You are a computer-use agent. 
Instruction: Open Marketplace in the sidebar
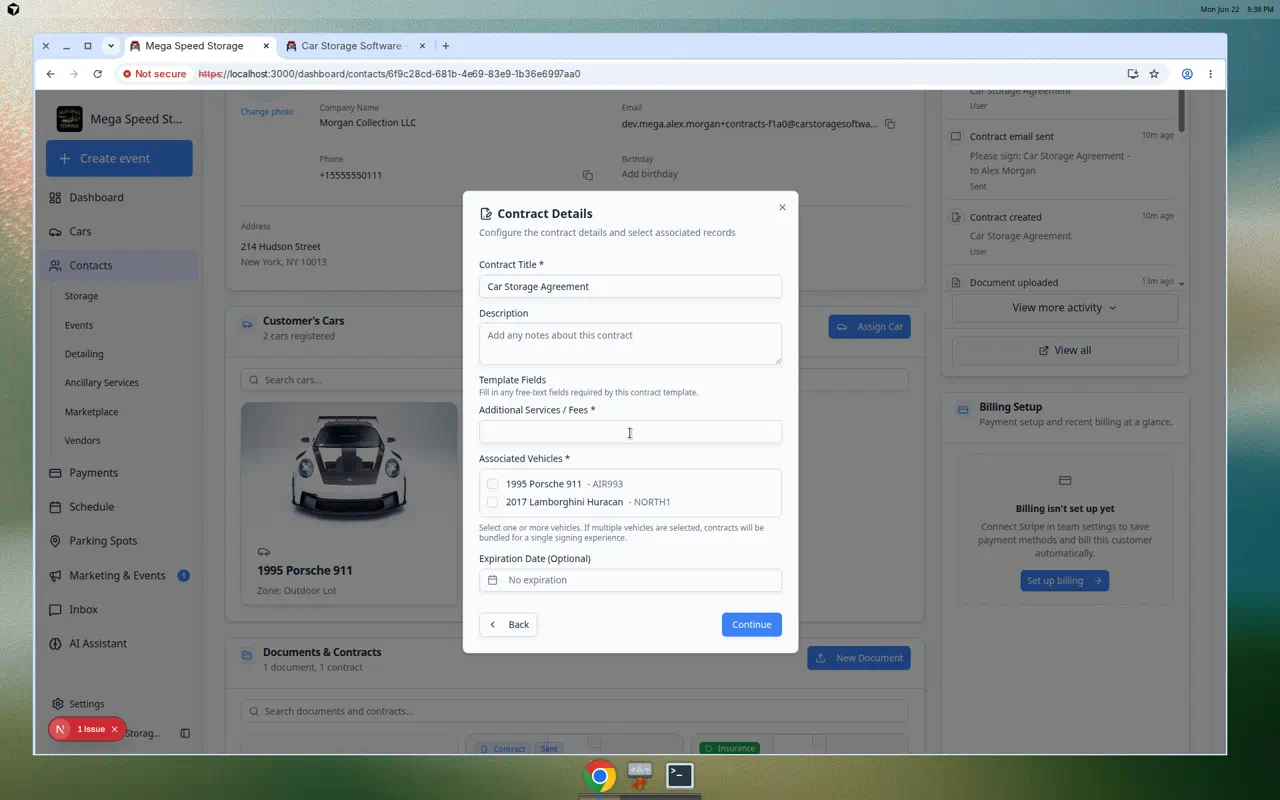91,412
